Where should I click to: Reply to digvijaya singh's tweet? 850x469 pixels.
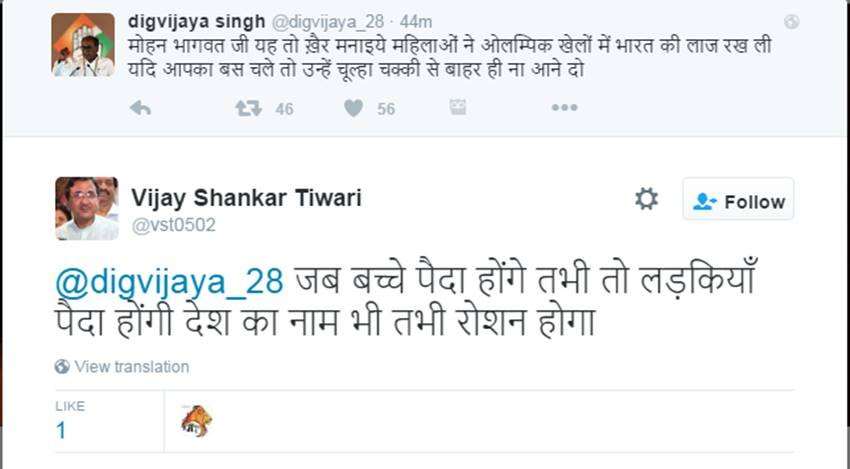140,108
